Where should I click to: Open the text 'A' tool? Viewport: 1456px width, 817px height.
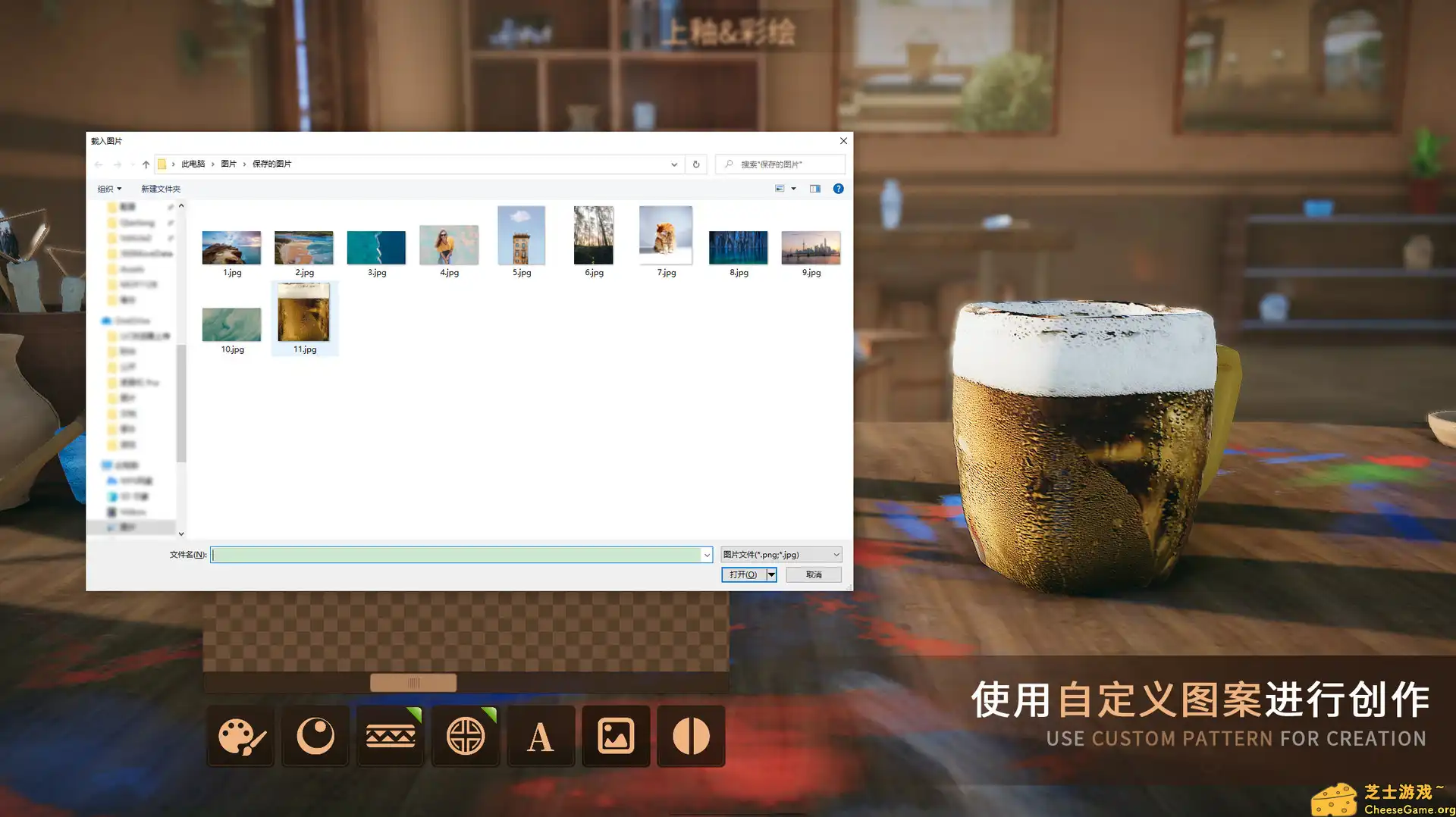(x=540, y=735)
